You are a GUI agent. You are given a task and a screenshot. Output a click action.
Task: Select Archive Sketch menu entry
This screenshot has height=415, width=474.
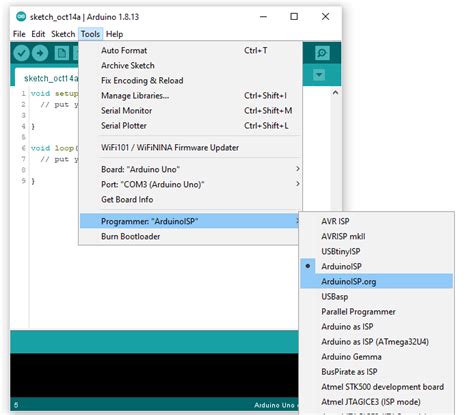191,65
